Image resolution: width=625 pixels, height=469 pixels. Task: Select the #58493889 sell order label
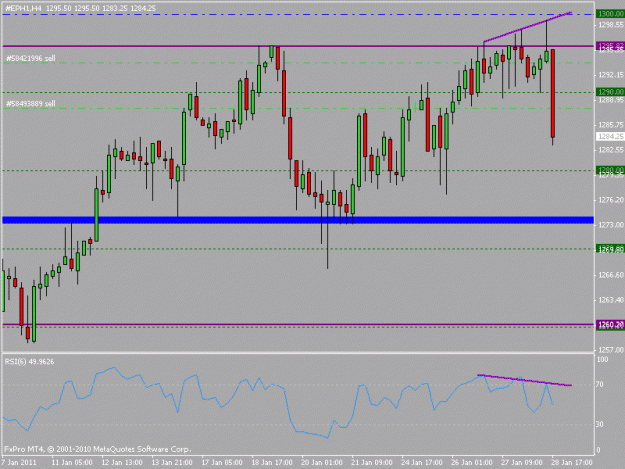click(x=31, y=104)
